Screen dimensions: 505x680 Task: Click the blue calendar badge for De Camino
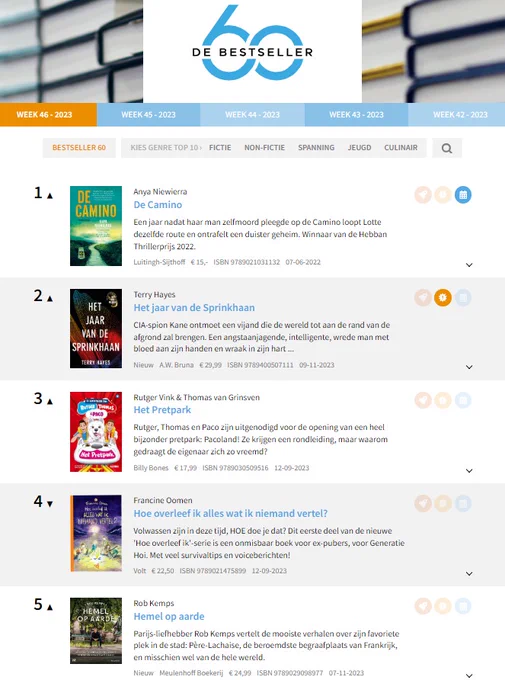(463, 195)
